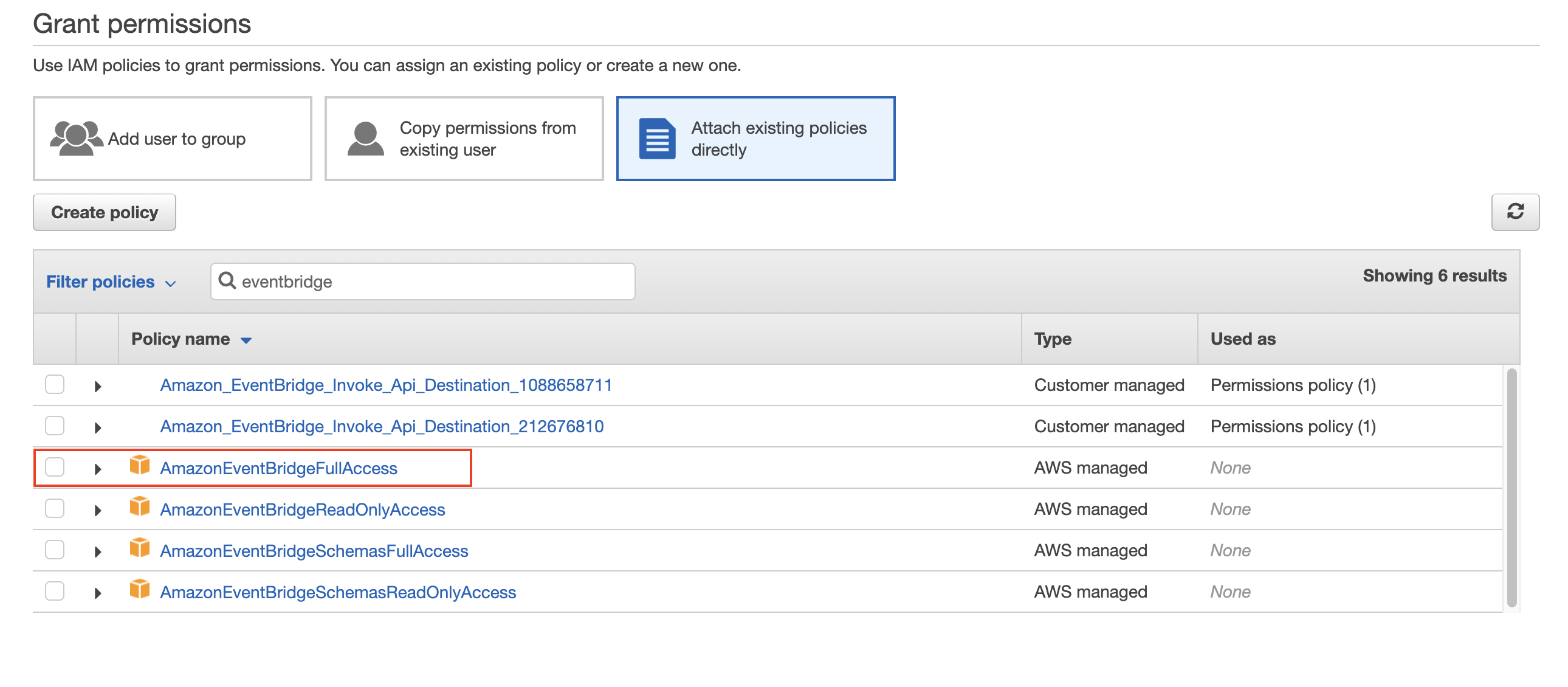Image resolution: width=1568 pixels, height=687 pixels.
Task: Click orange box icon beside AmazonEventBridgeSchemasReadOnlyAccess
Action: click(139, 590)
